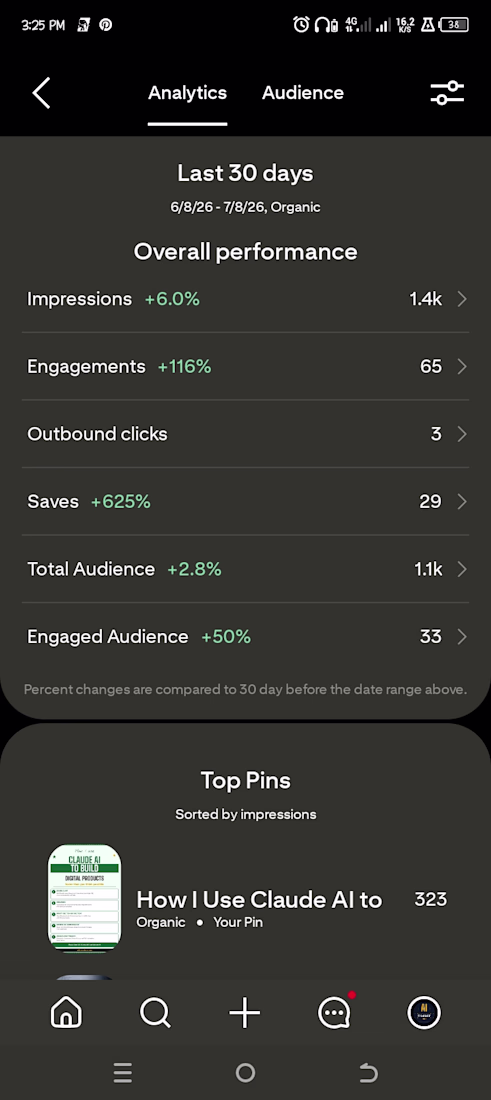Image resolution: width=491 pixels, height=1100 pixels.
Task: Expand the Outbound clicks chevron
Action: click(x=462, y=434)
